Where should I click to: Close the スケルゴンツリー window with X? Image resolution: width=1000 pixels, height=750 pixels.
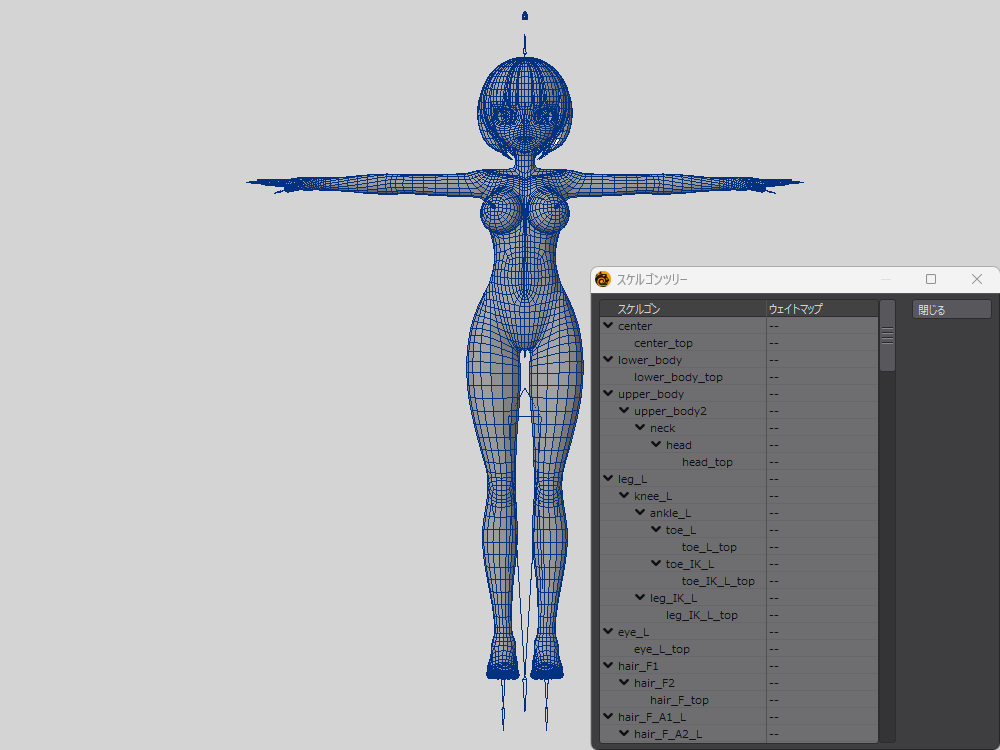point(977,279)
